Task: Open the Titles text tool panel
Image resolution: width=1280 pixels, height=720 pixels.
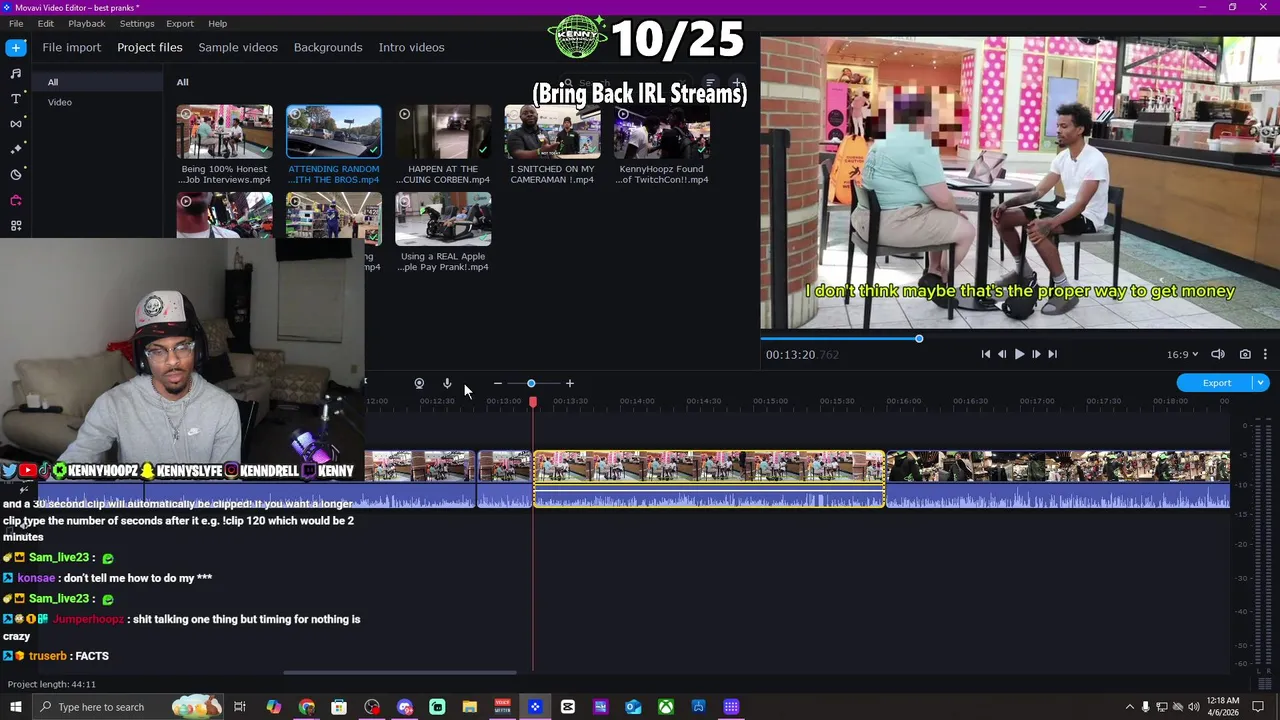Action: coord(15,99)
